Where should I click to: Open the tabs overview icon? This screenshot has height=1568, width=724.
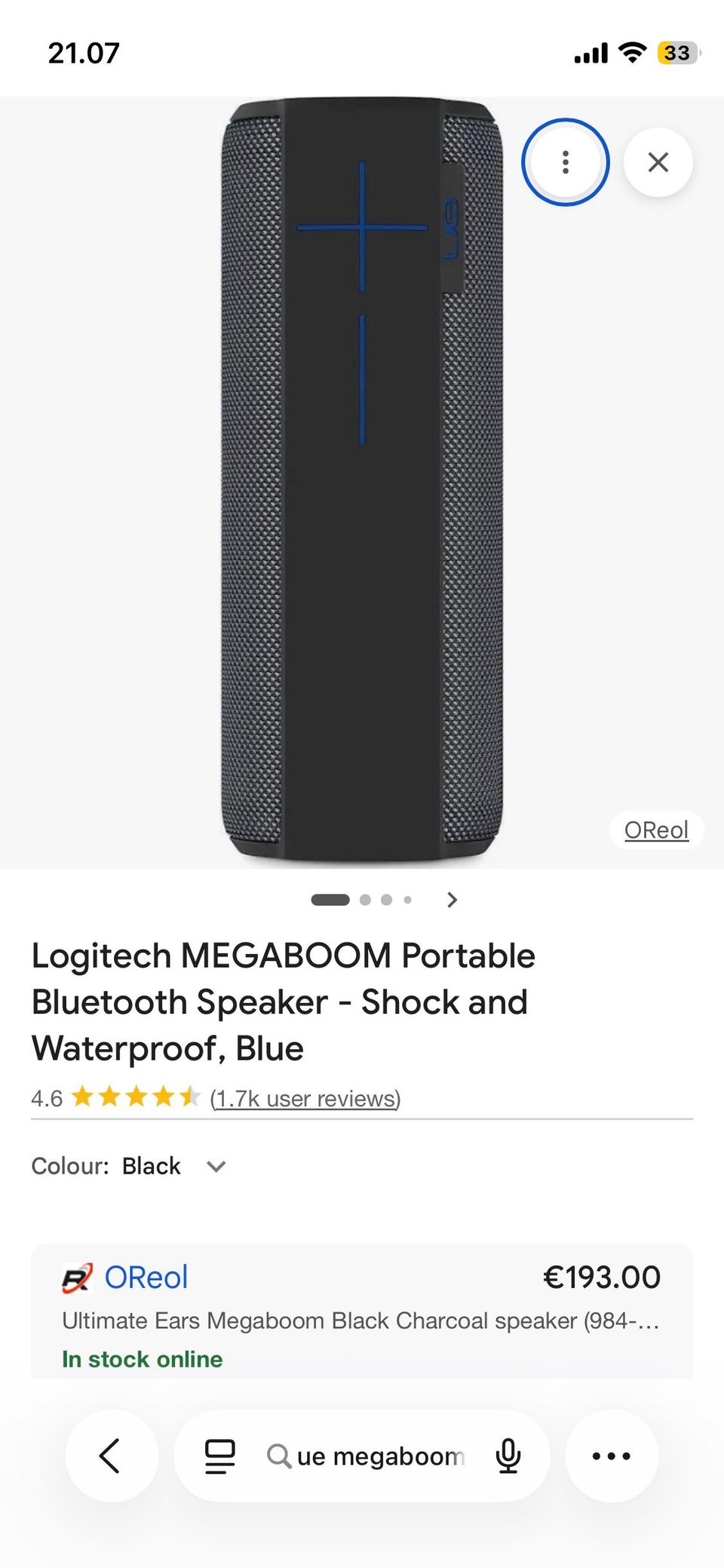[x=220, y=1456]
